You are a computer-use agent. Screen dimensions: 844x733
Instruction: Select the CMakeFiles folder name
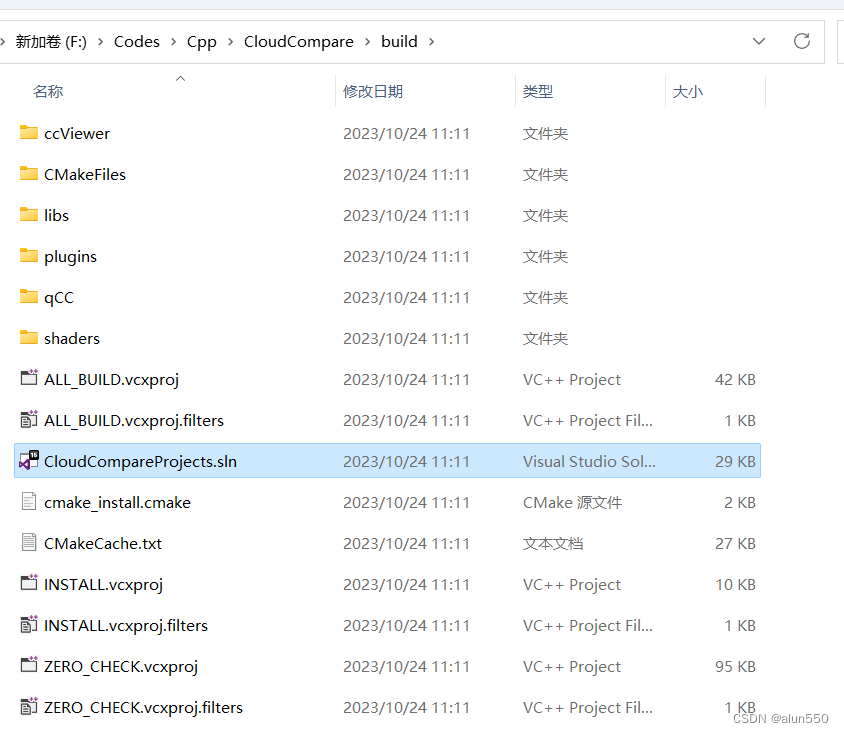point(85,174)
